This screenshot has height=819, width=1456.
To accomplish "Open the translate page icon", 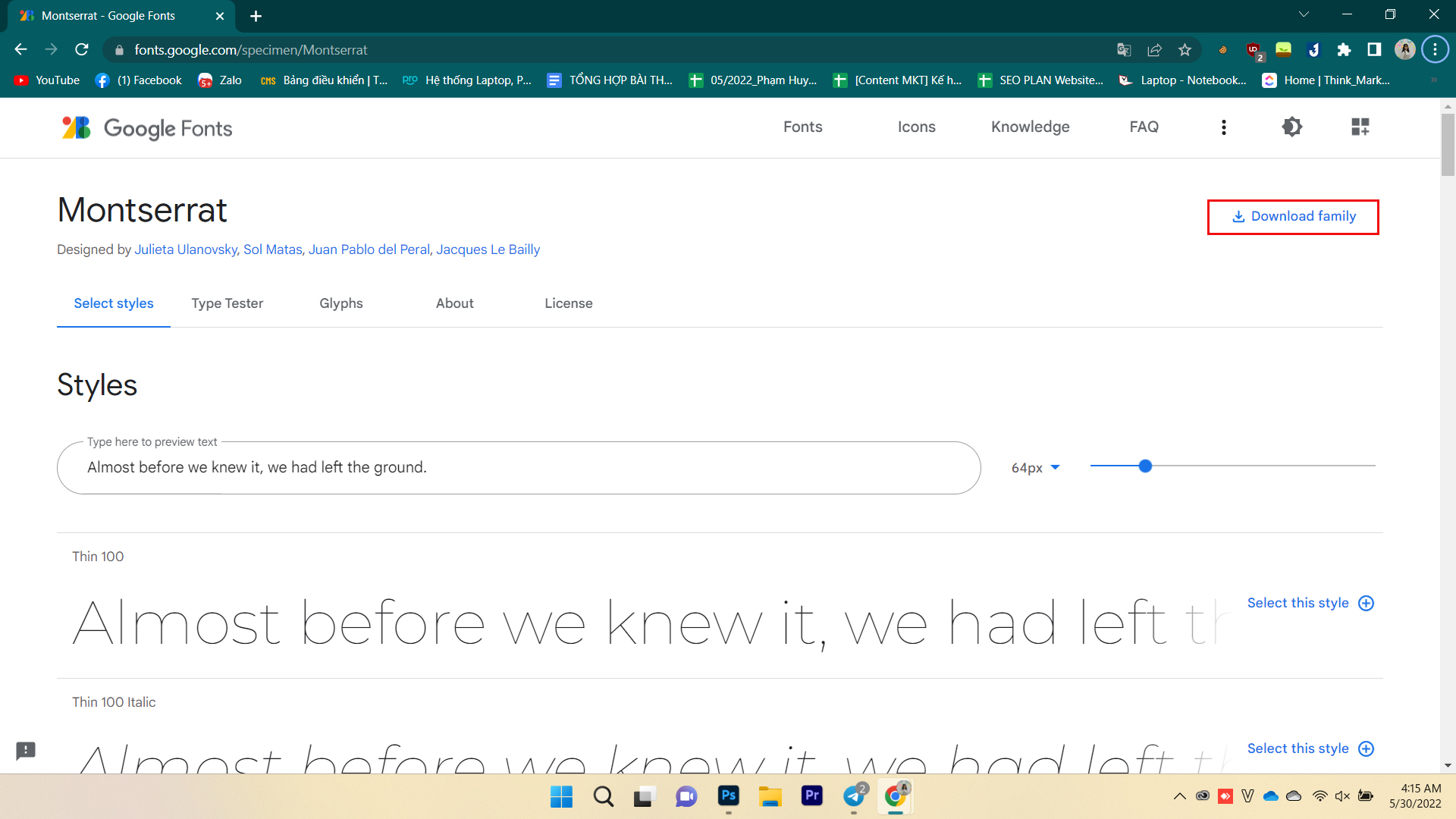I will point(1124,50).
